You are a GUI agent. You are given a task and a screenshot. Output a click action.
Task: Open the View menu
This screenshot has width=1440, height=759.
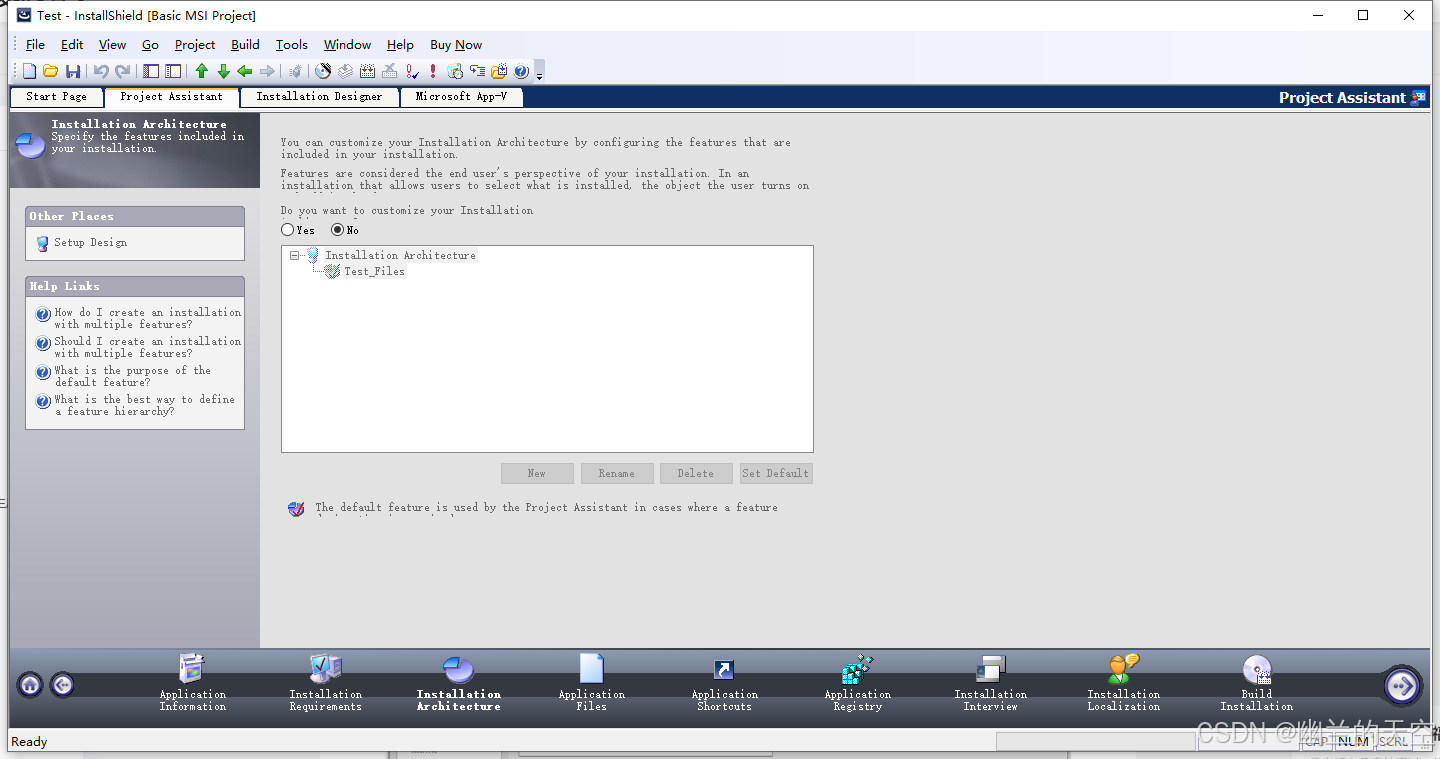(112, 45)
